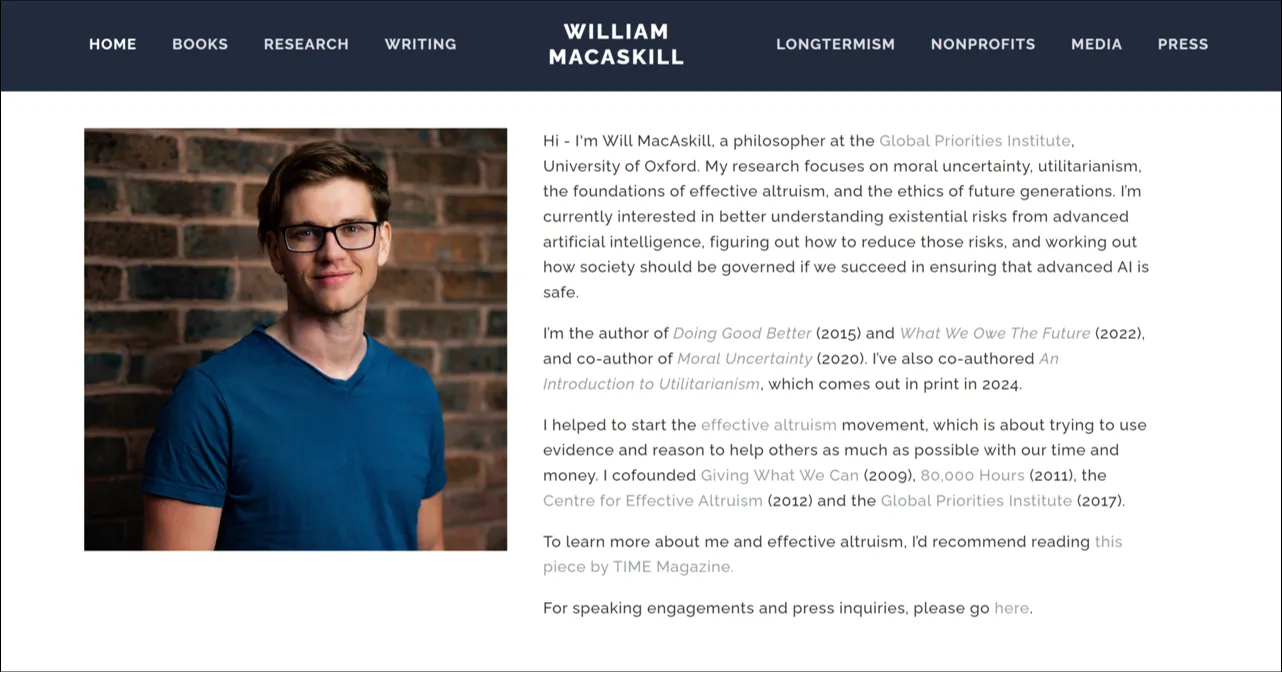Image resolution: width=1282 pixels, height=673 pixels.
Task: Open the Giving What We Can link
Action: pos(779,475)
